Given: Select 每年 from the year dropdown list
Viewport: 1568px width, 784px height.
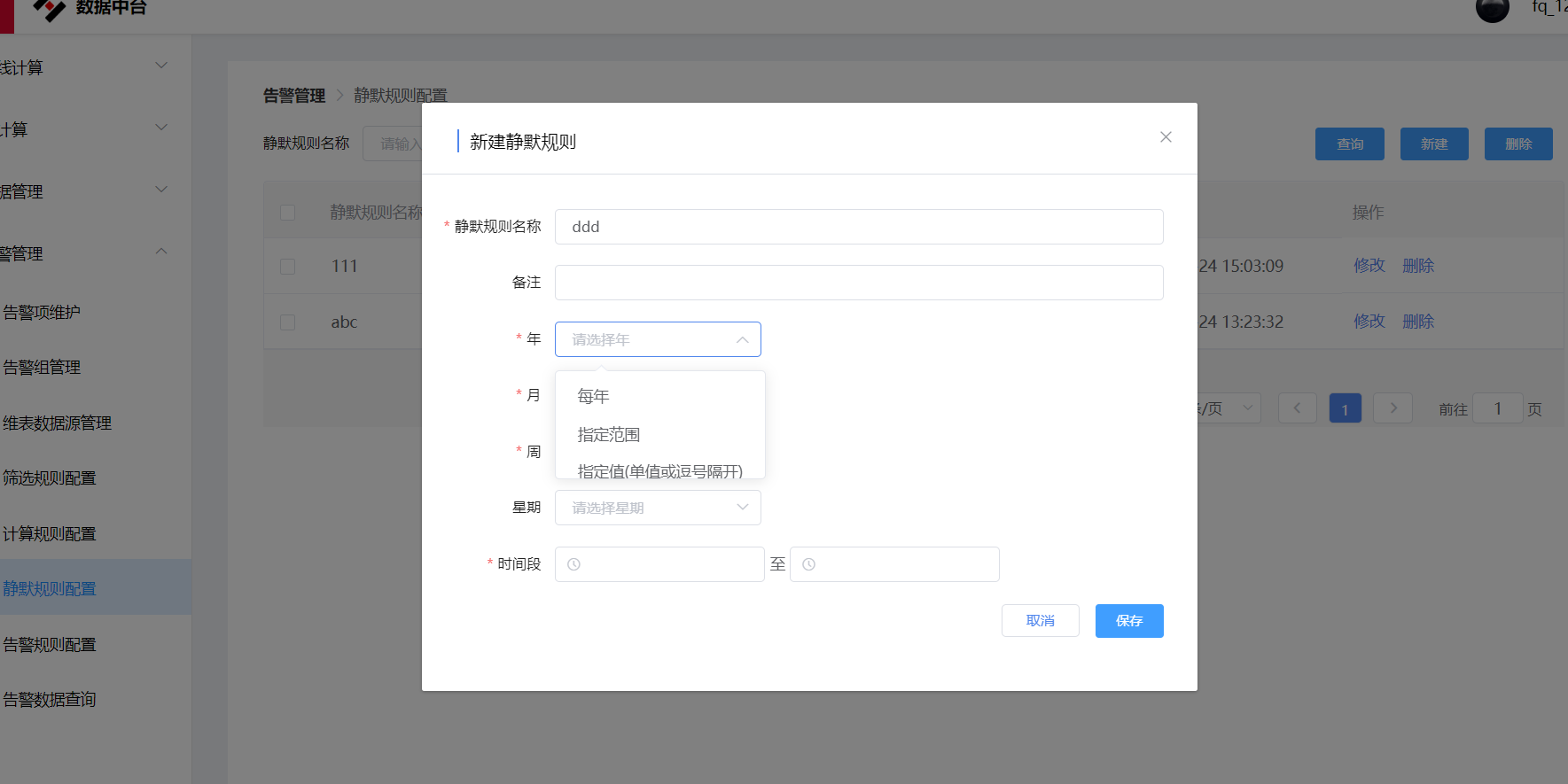Looking at the screenshot, I should (x=659, y=396).
